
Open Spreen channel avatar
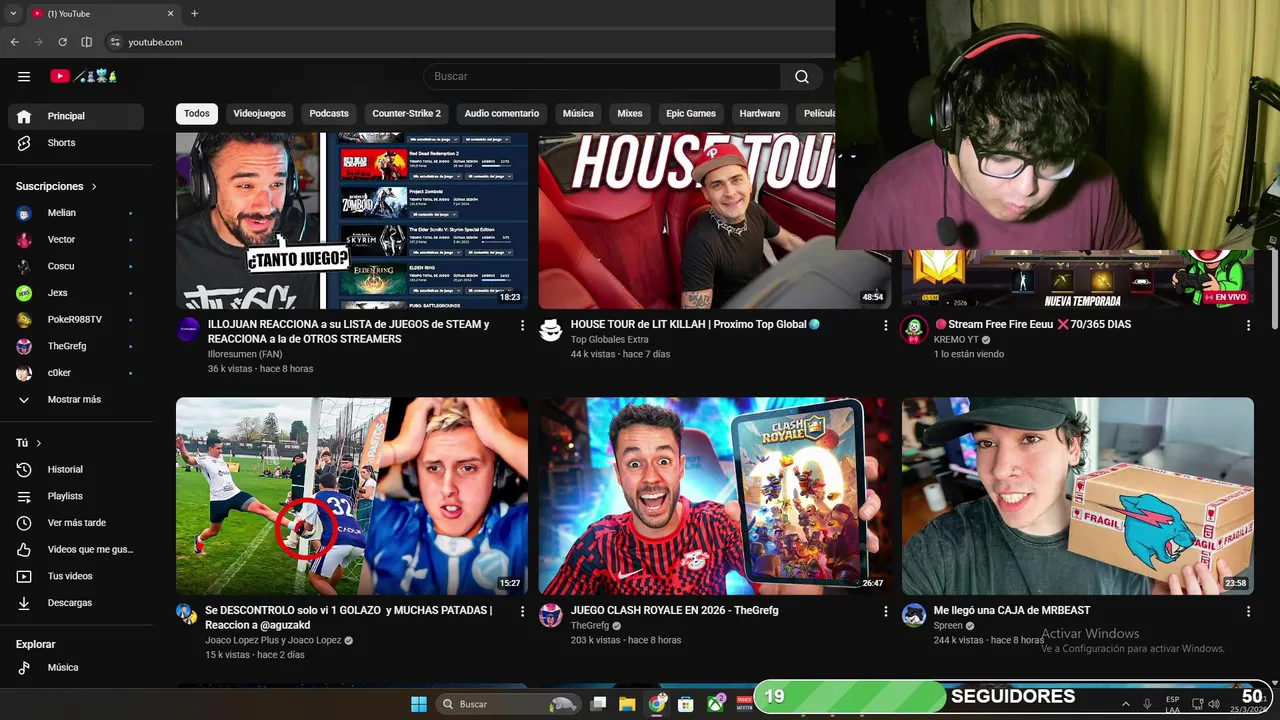(x=914, y=616)
